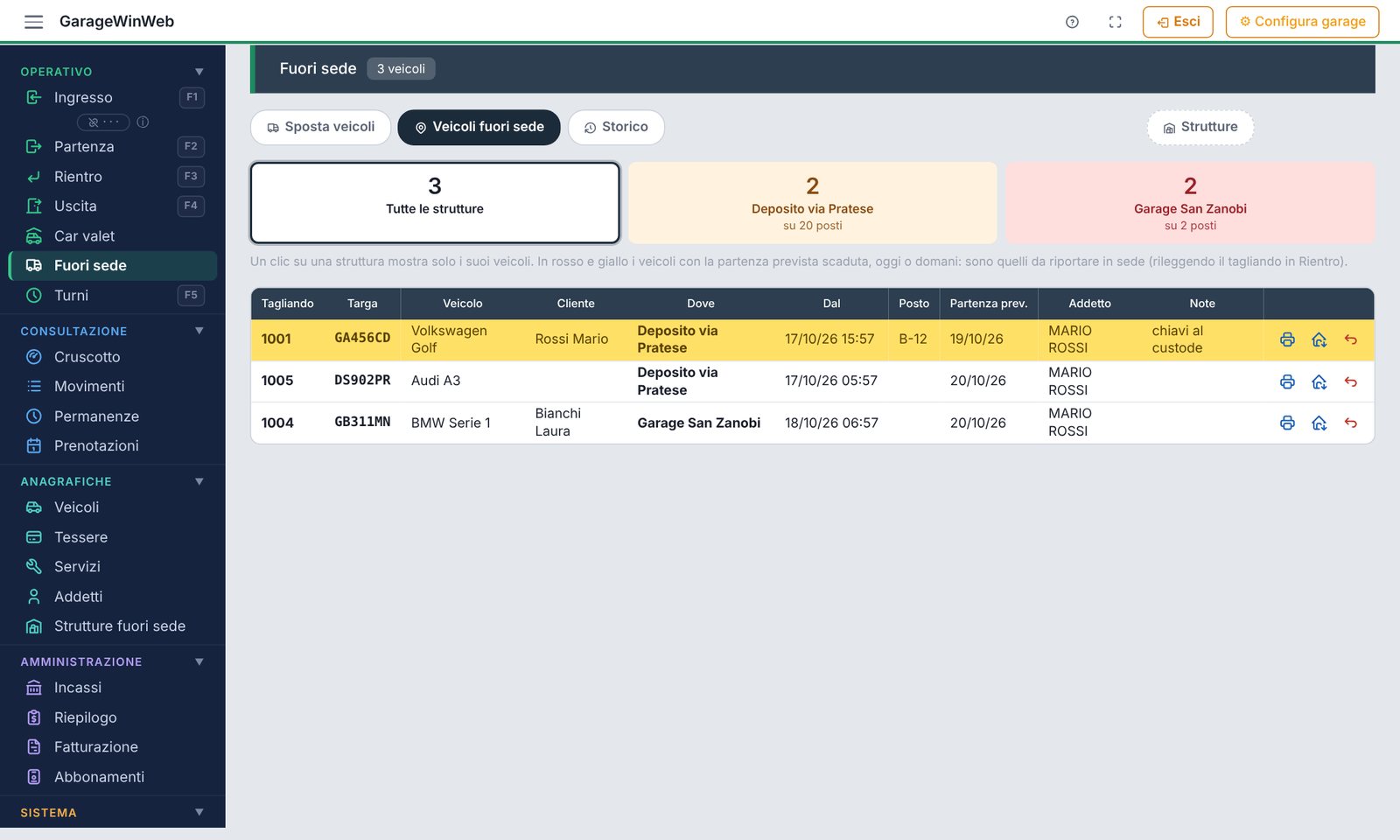Click the Tagliando column header

point(287,304)
